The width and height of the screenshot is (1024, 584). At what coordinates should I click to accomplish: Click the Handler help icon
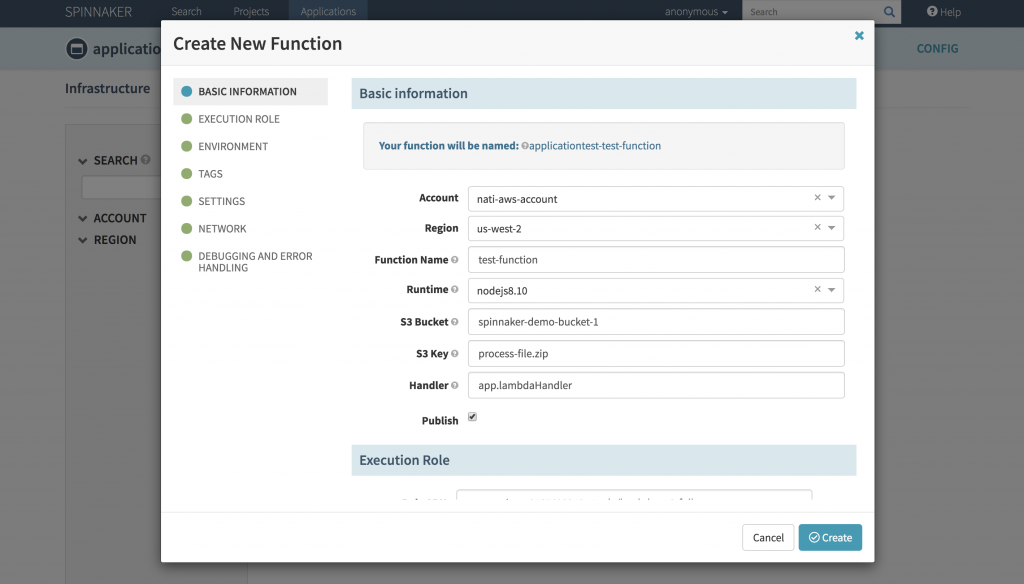click(x=457, y=385)
